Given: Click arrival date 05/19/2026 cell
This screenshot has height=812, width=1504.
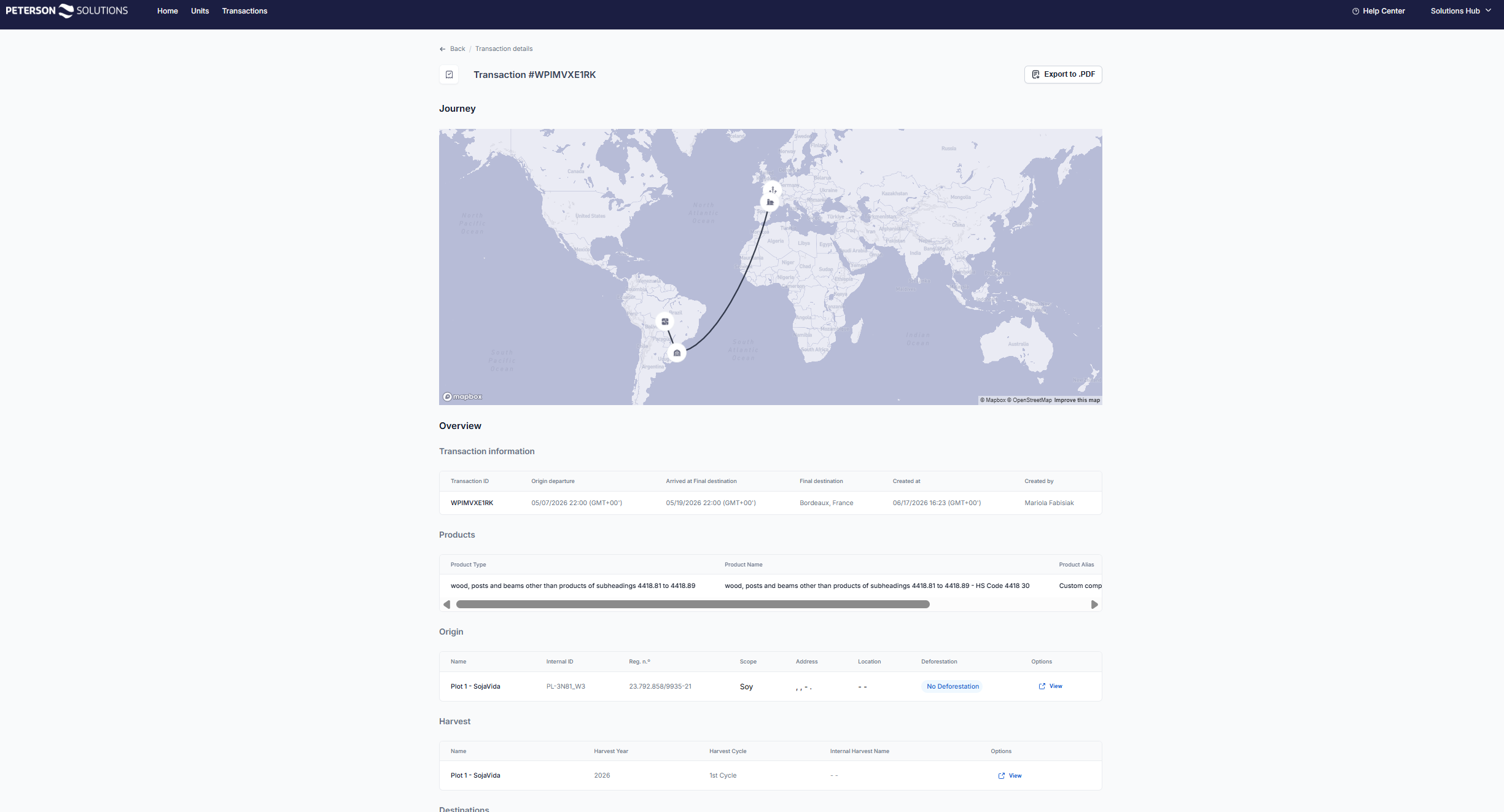Looking at the screenshot, I should click(x=711, y=503).
